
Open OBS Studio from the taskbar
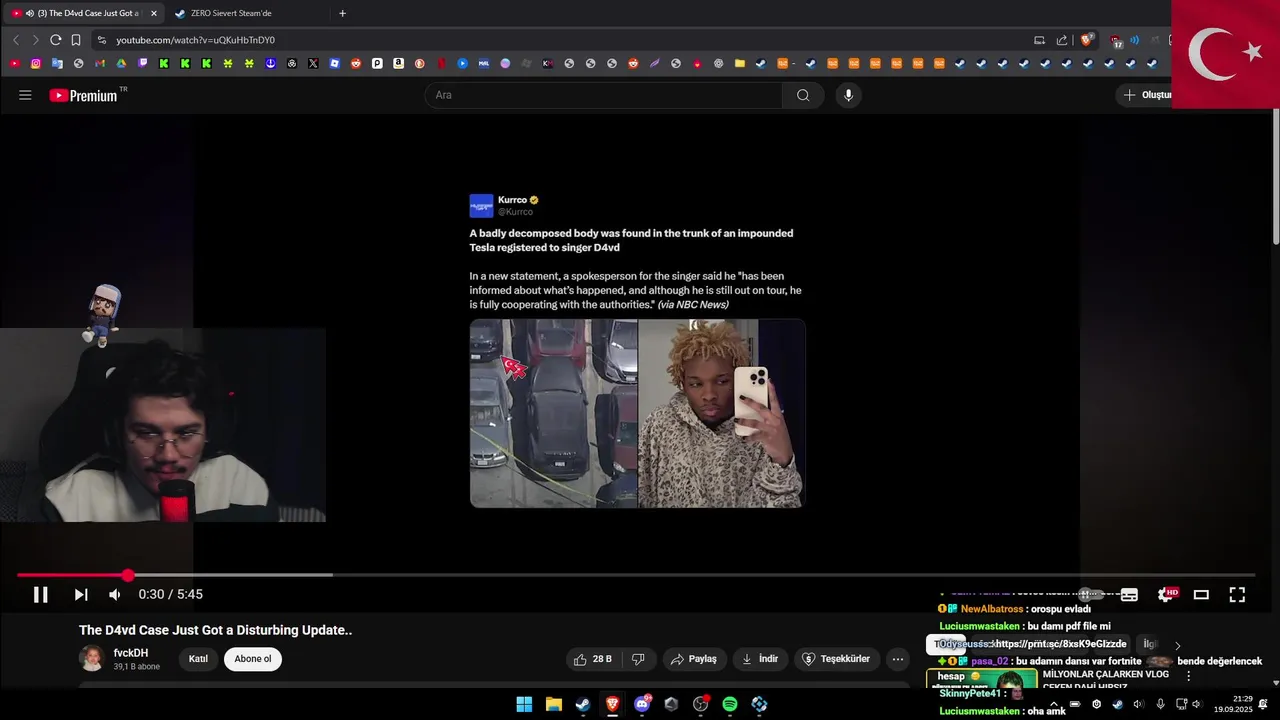coord(701,704)
